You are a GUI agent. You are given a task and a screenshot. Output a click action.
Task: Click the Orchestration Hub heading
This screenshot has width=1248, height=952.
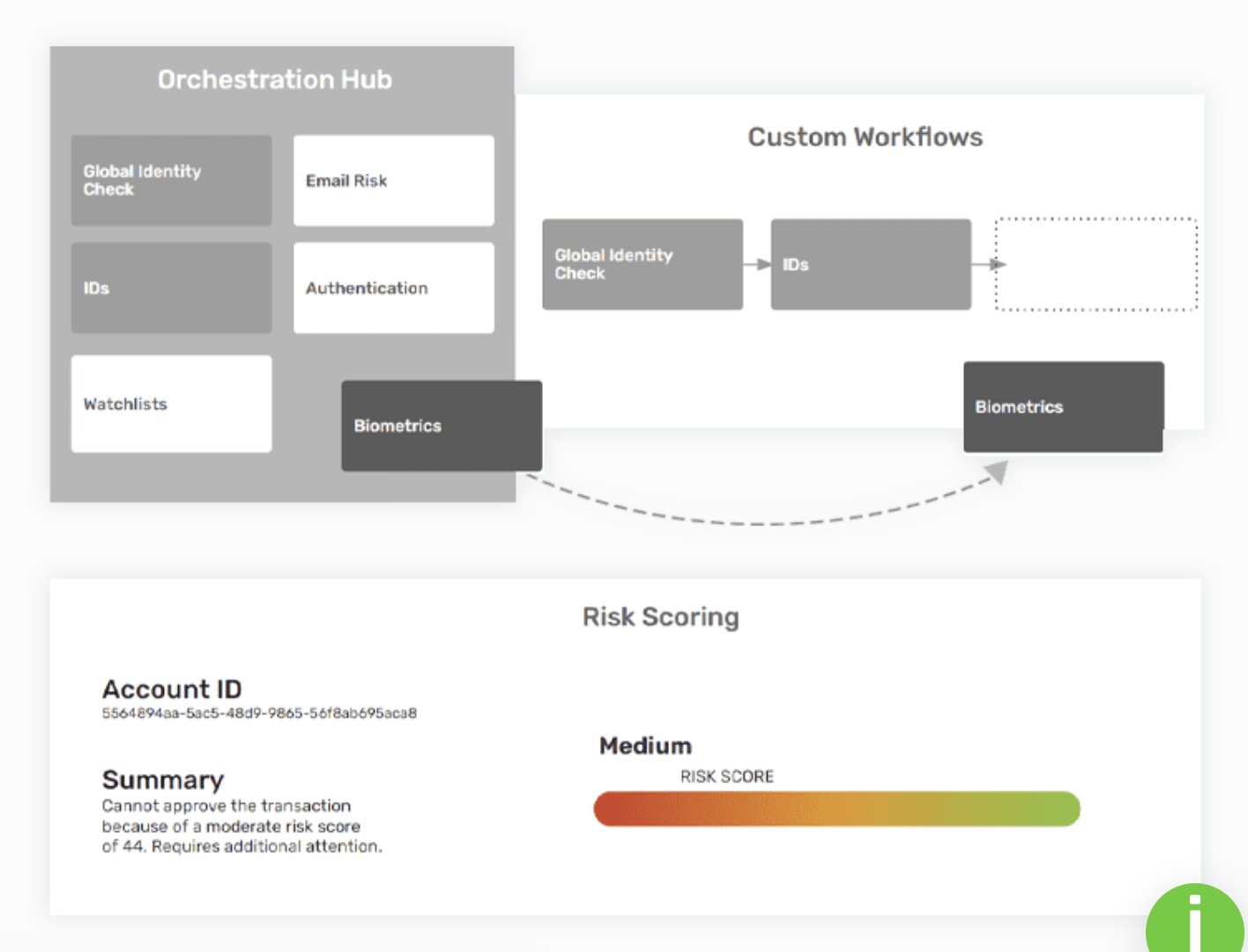[x=275, y=79]
